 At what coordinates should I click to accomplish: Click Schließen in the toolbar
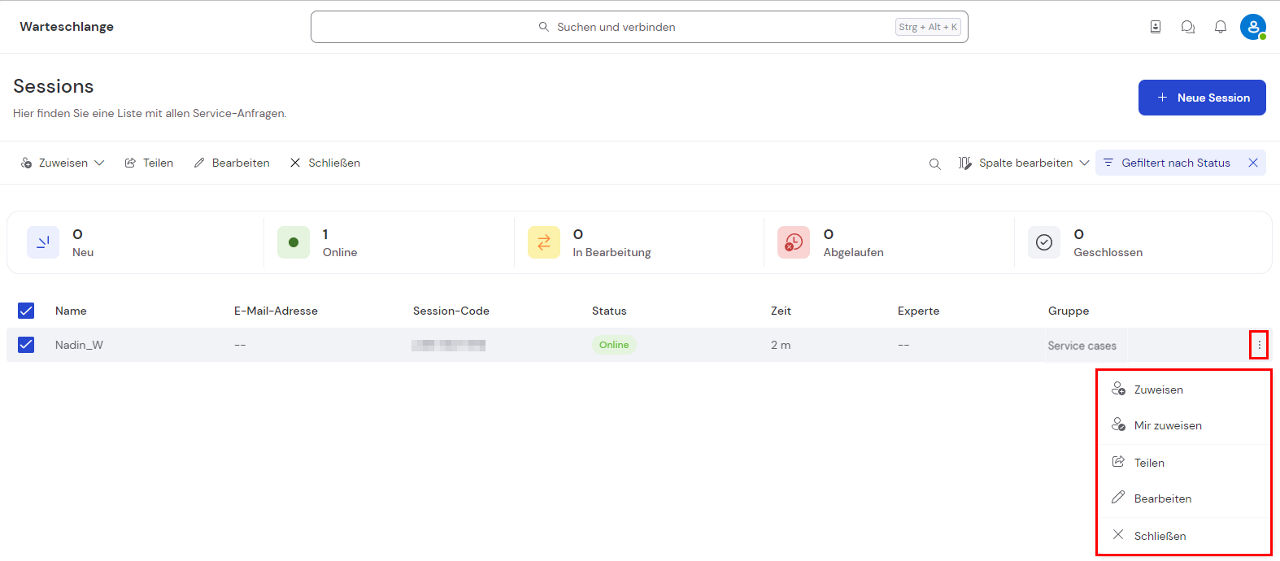(325, 163)
